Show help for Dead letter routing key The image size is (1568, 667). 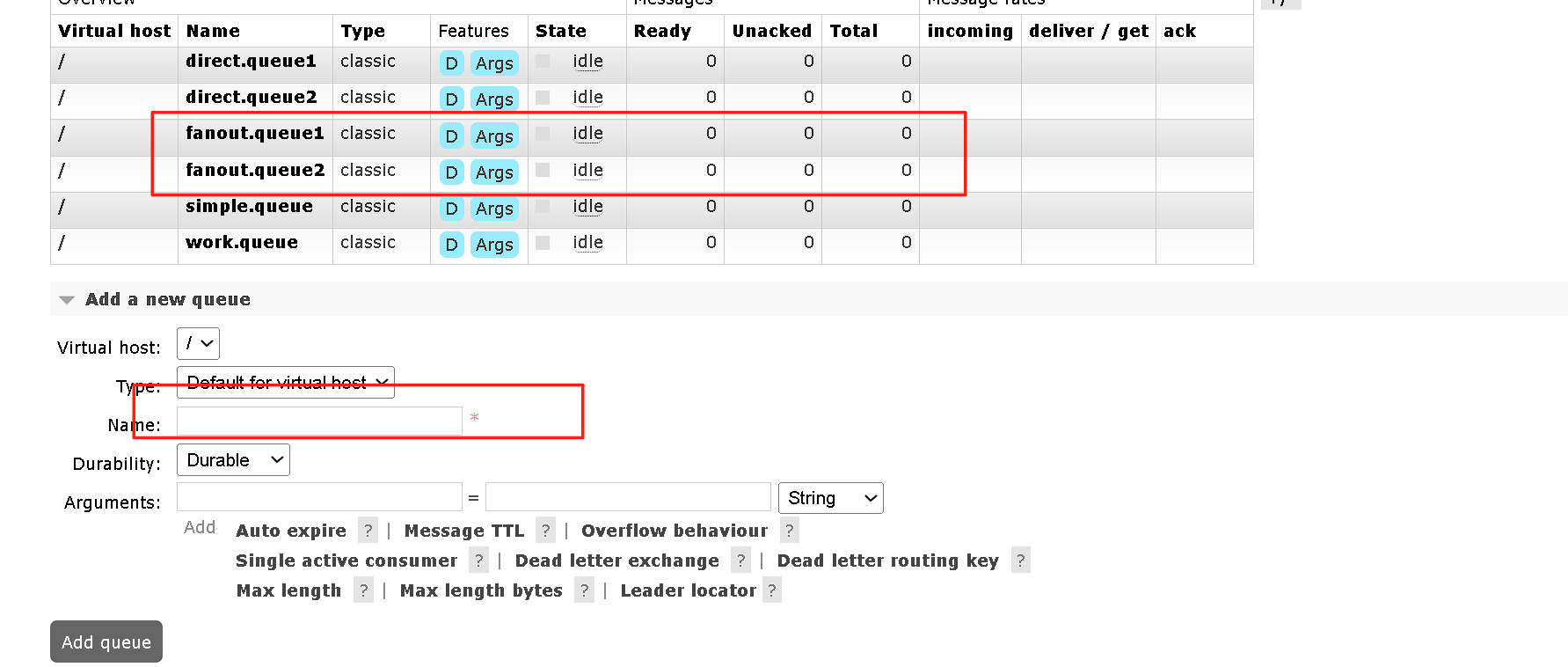click(x=1021, y=561)
